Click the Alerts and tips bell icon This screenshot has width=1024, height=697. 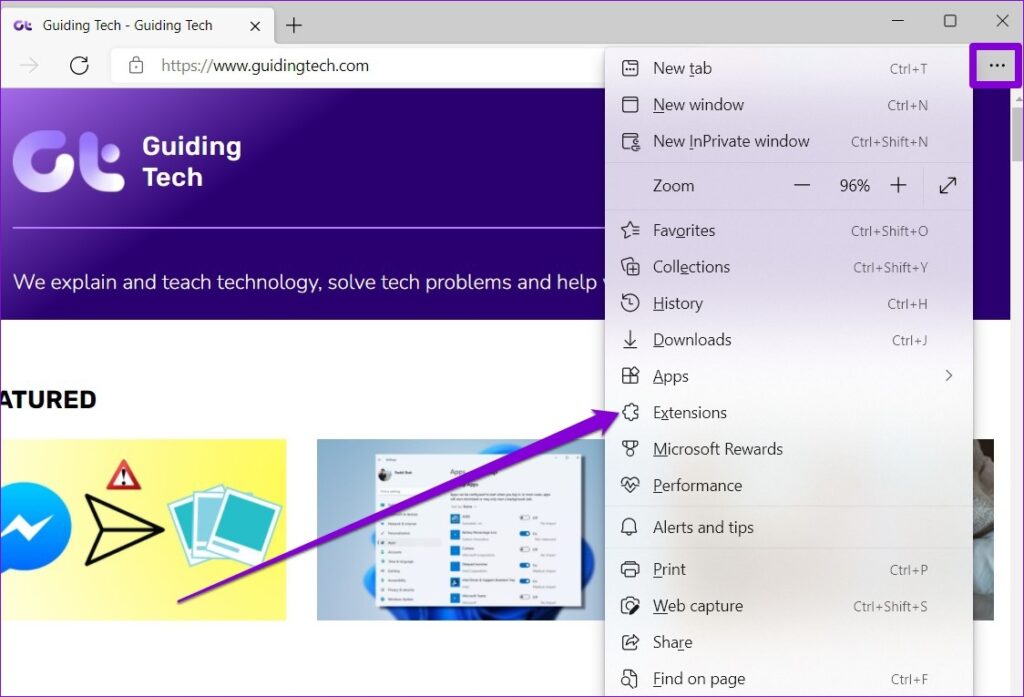631,527
